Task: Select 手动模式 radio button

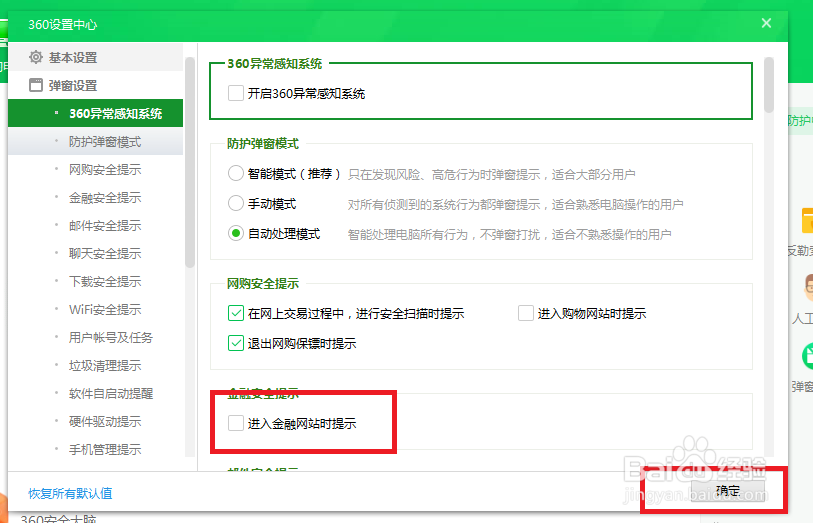Action: 236,203
